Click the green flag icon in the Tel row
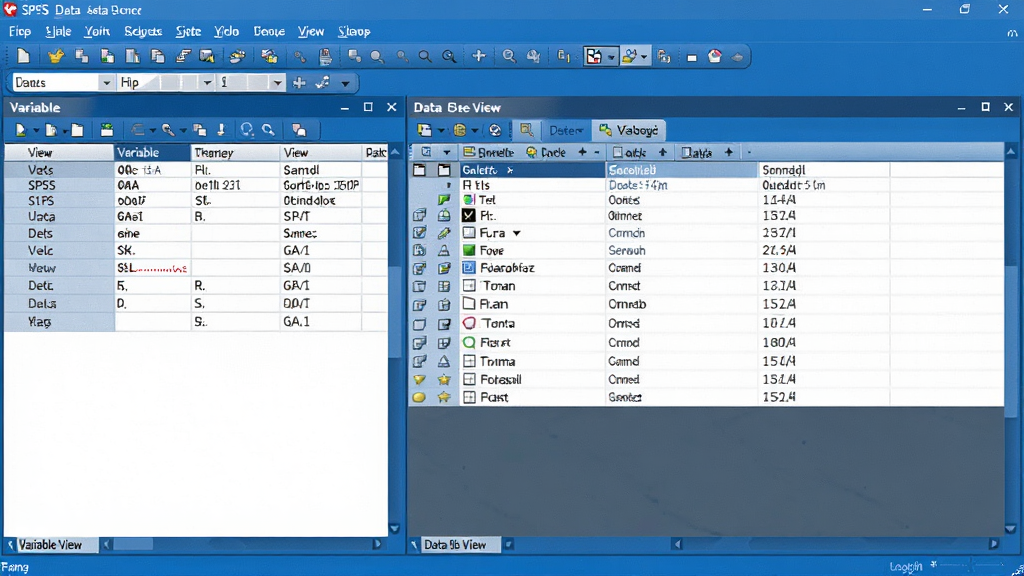 [x=444, y=200]
